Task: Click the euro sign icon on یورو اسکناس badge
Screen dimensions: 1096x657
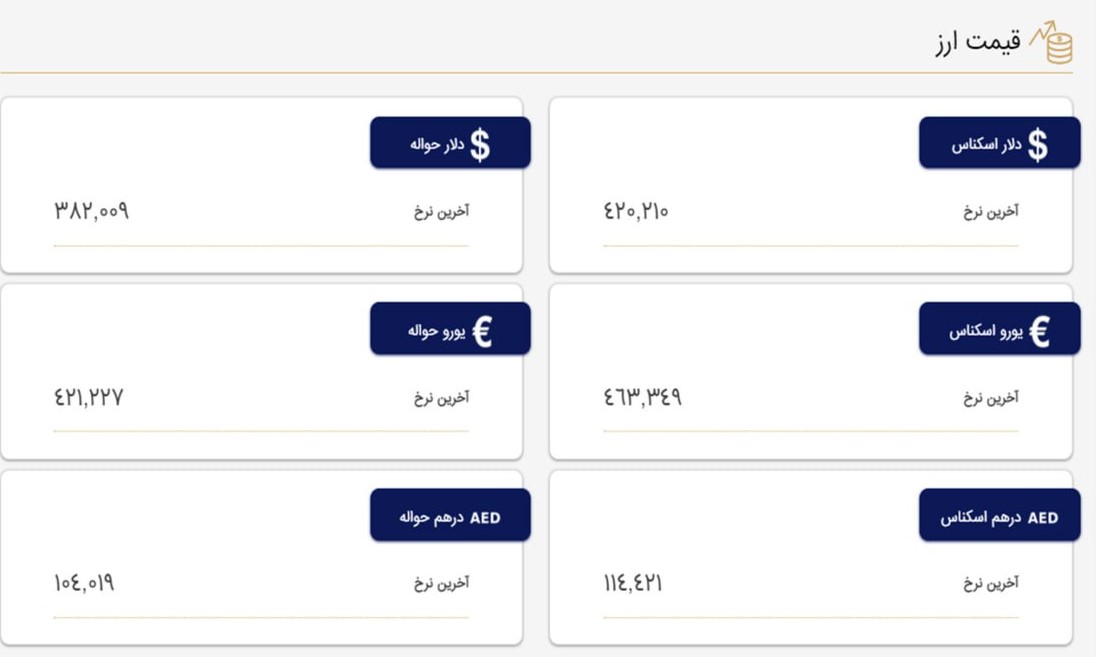Action: click(x=1039, y=331)
